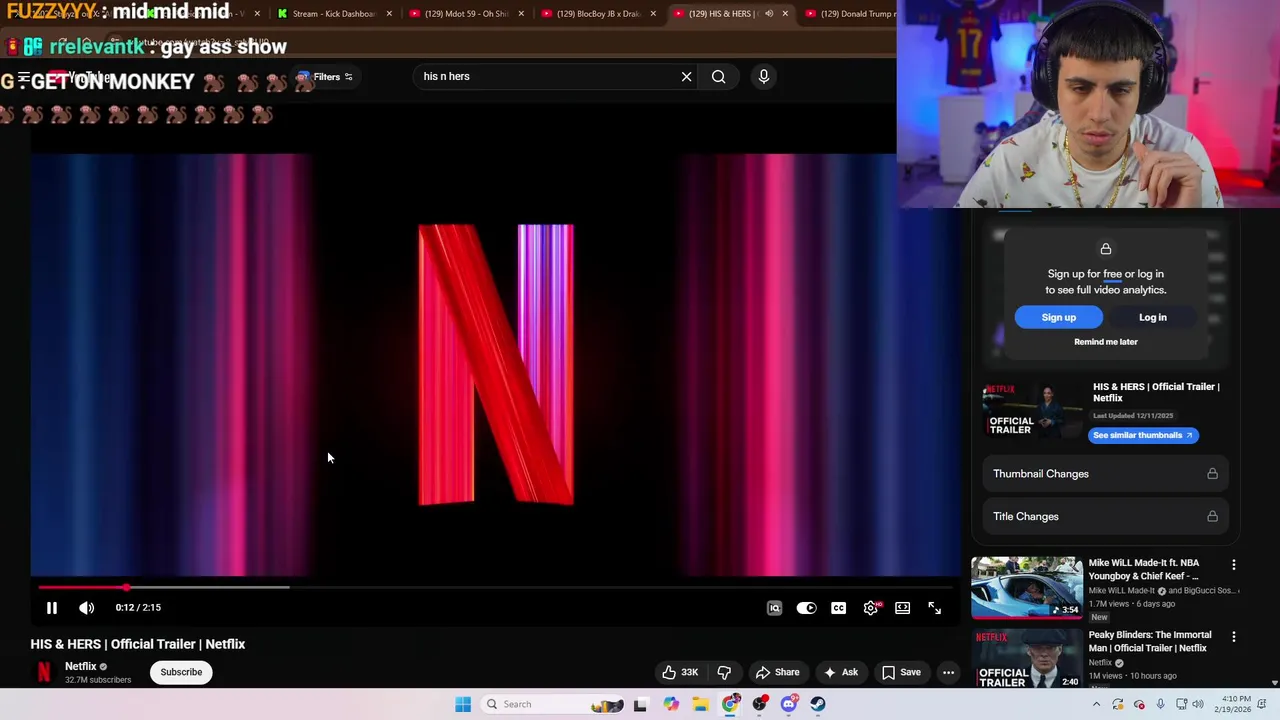Open Chrome from the taskbar
Image resolution: width=1280 pixels, height=720 pixels.
click(730, 704)
